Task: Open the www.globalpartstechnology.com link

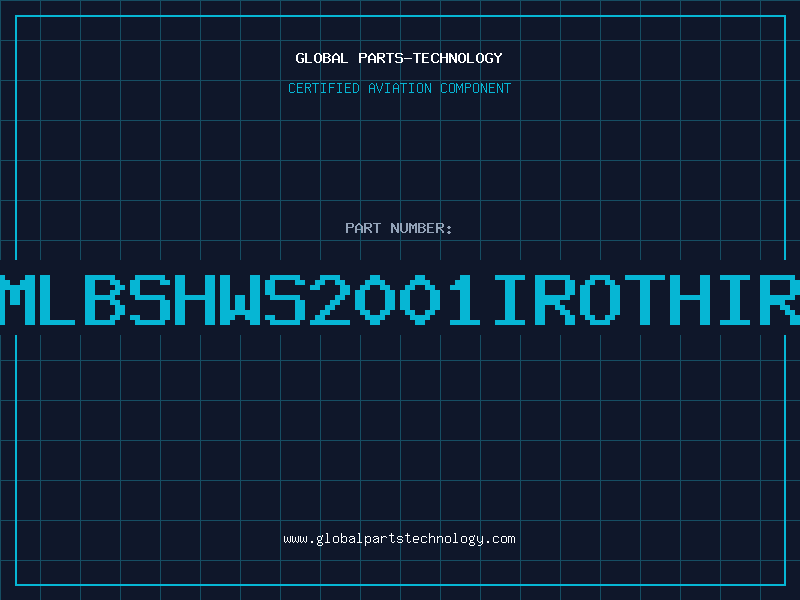Action: 399,539
